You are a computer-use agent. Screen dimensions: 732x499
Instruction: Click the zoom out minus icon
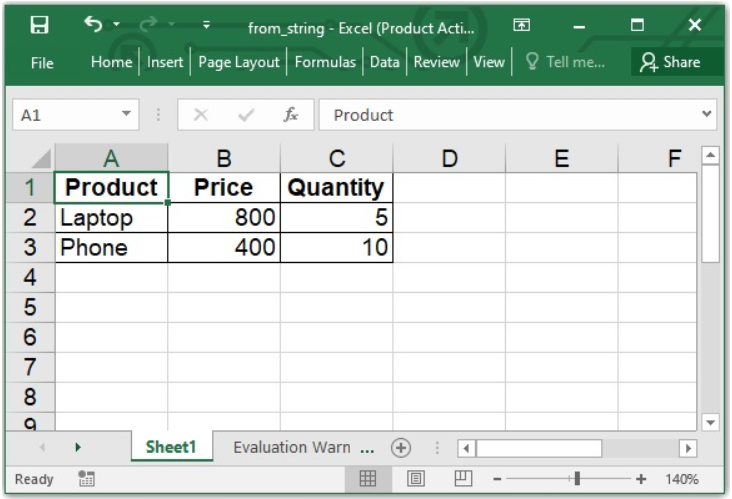pyautogui.click(x=497, y=479)
